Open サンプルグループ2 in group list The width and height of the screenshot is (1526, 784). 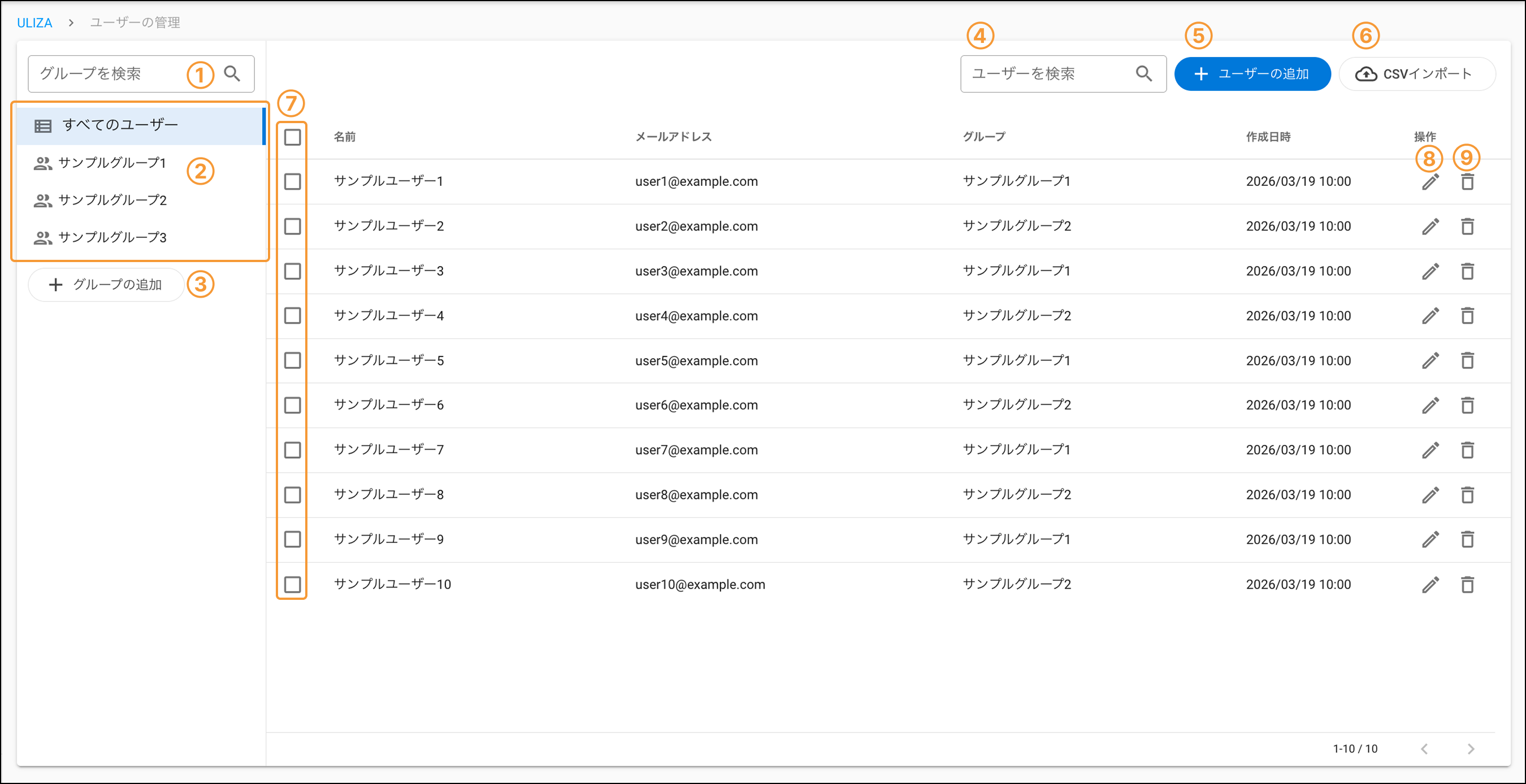[x=112, y=200]
